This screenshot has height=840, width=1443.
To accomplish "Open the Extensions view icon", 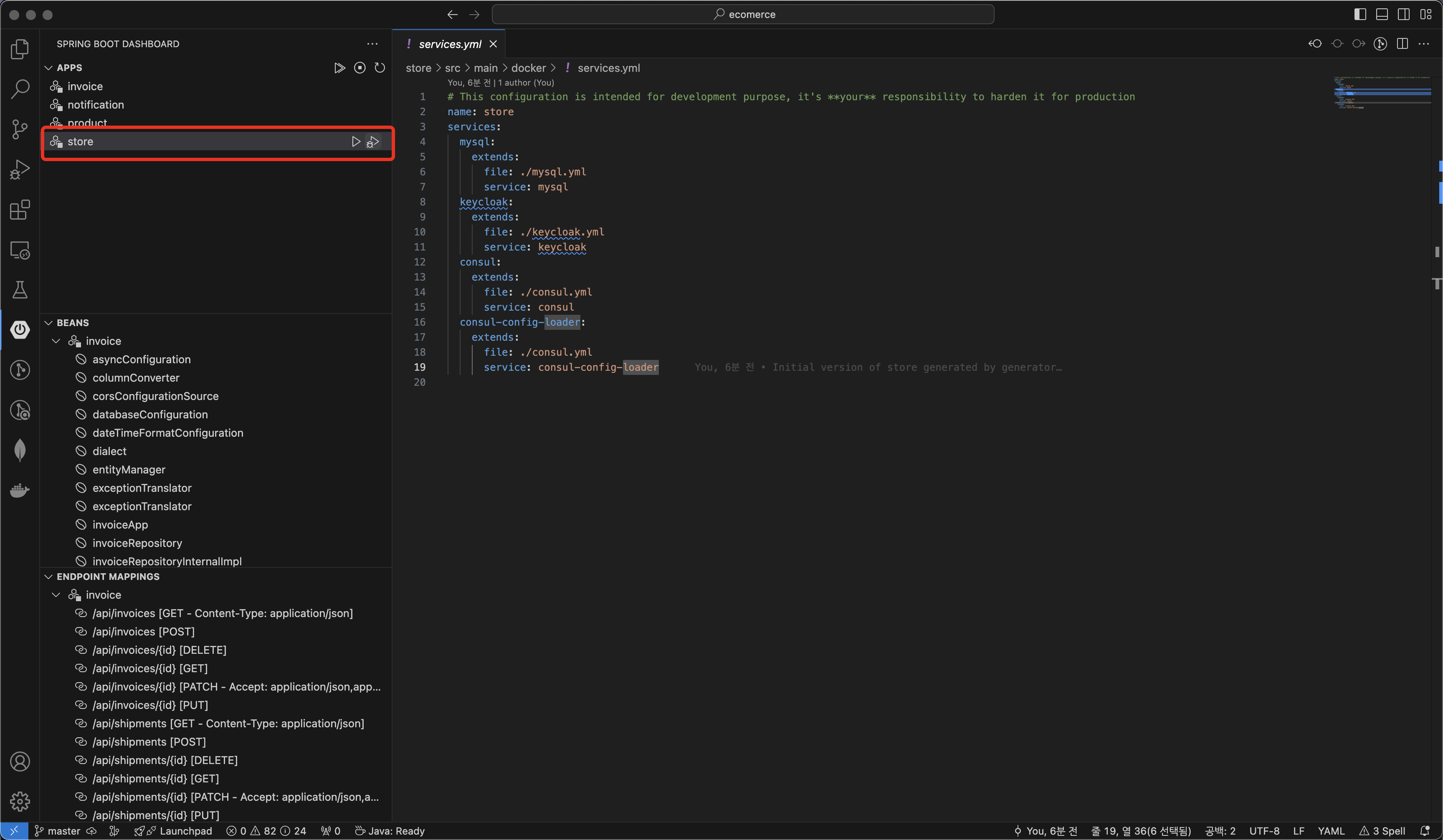I will click(x=20, y=210).
